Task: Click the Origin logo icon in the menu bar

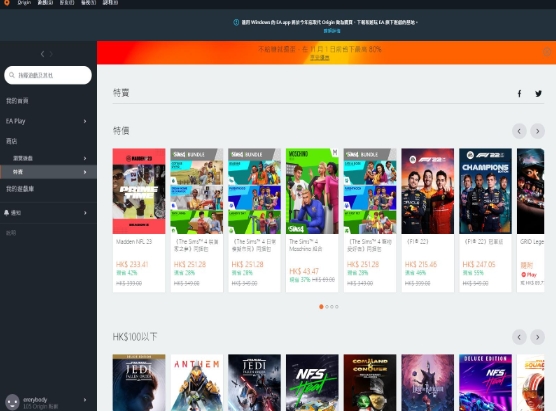Action: pos(6,3)
